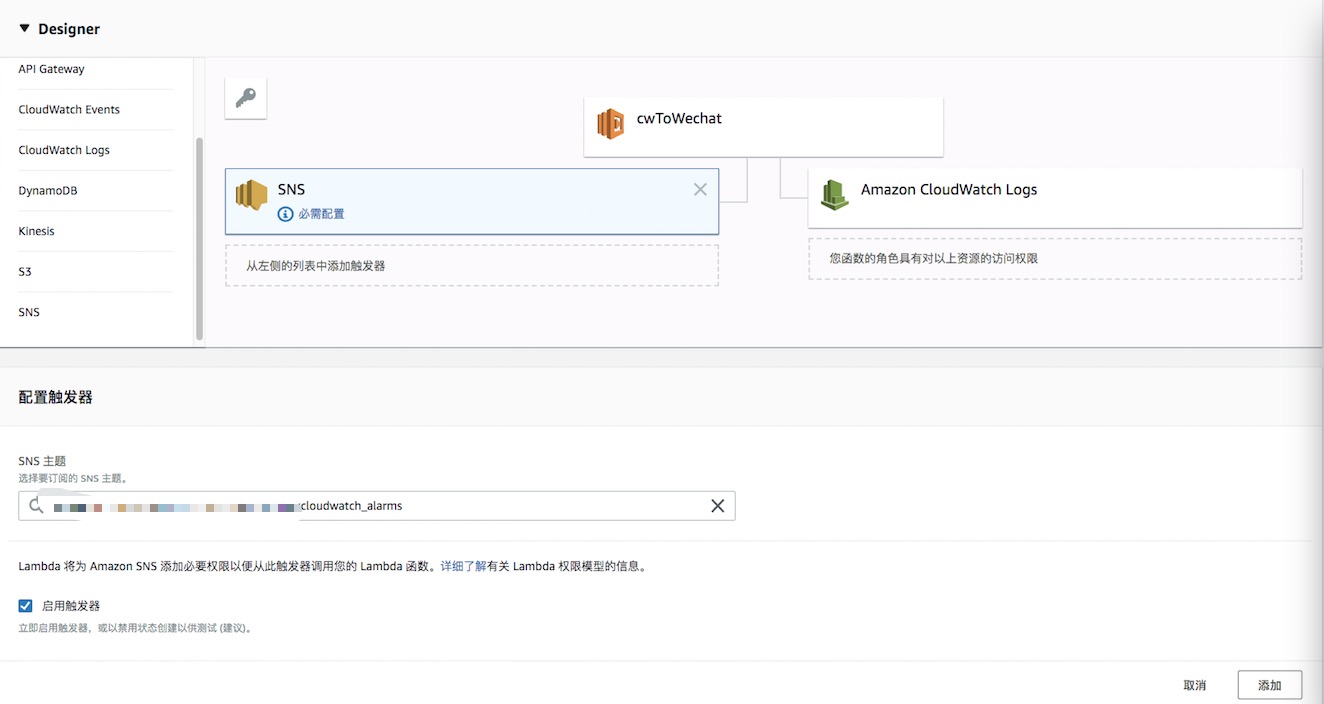Remove the SNS trigger with X

[x=700, y=190]
